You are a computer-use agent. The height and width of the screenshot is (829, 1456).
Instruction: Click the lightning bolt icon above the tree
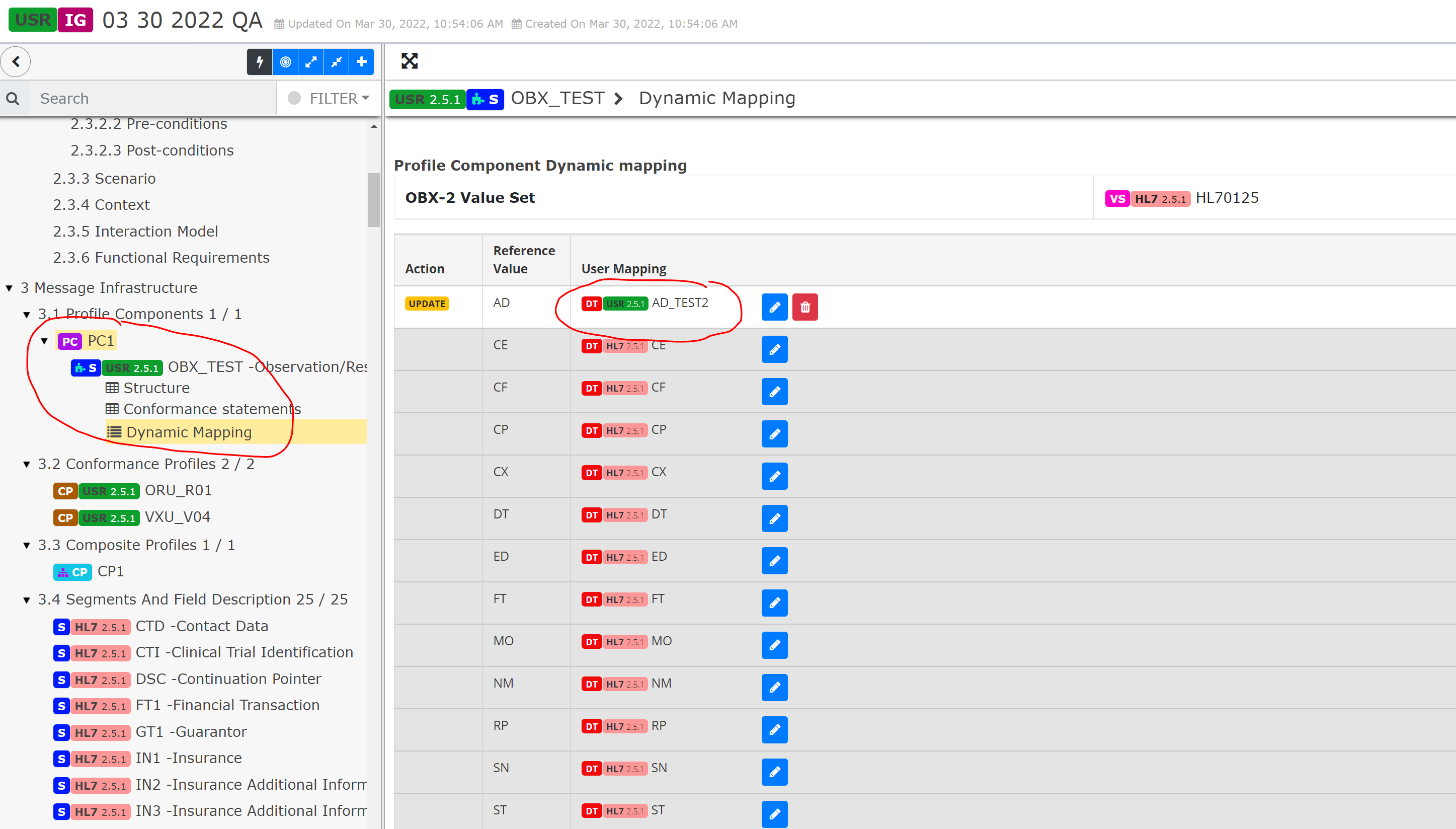click(x=260, y=62)
